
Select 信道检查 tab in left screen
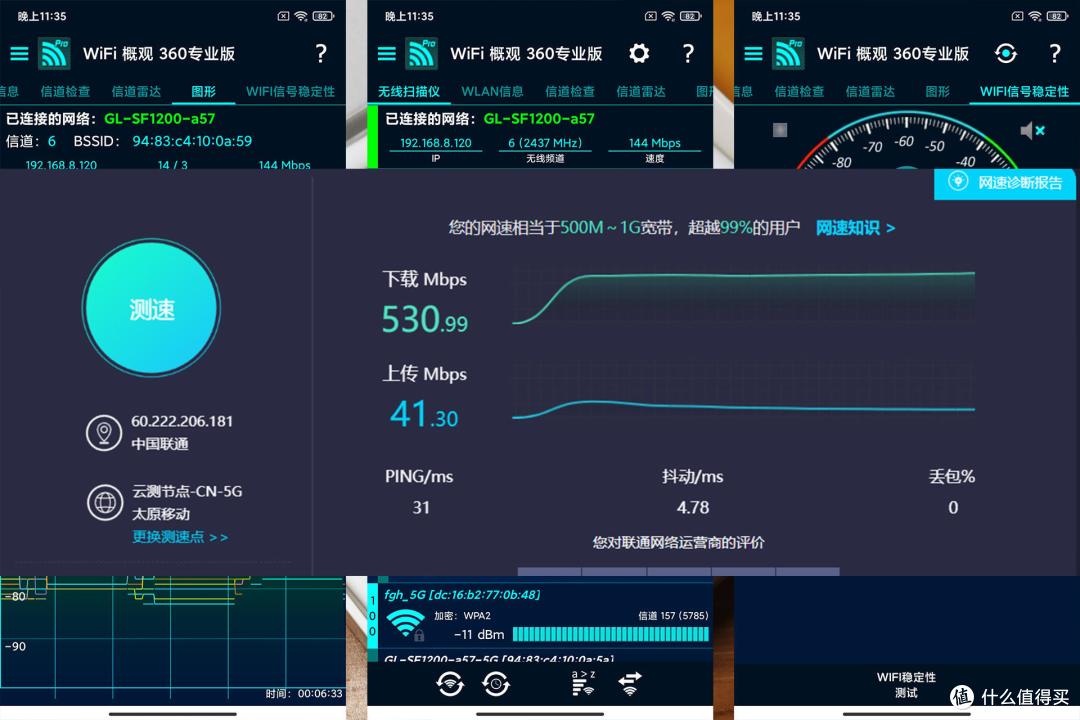coord(65,92)
